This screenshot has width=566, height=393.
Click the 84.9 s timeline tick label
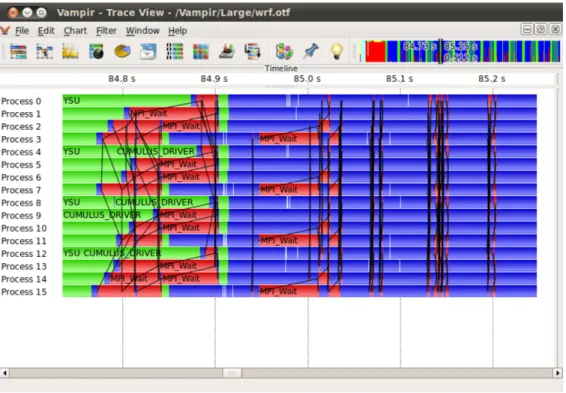(x=214, y=79)
